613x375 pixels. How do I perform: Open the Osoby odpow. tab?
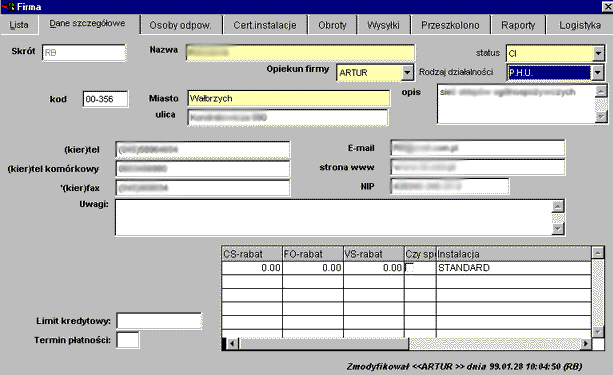[180, 25]
